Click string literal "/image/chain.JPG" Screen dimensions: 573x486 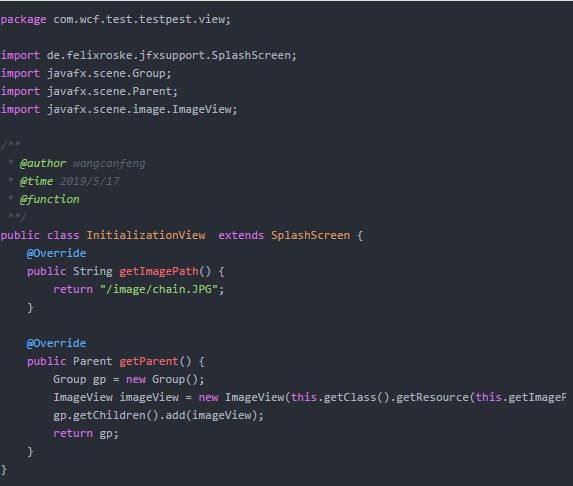pos(159,289)
